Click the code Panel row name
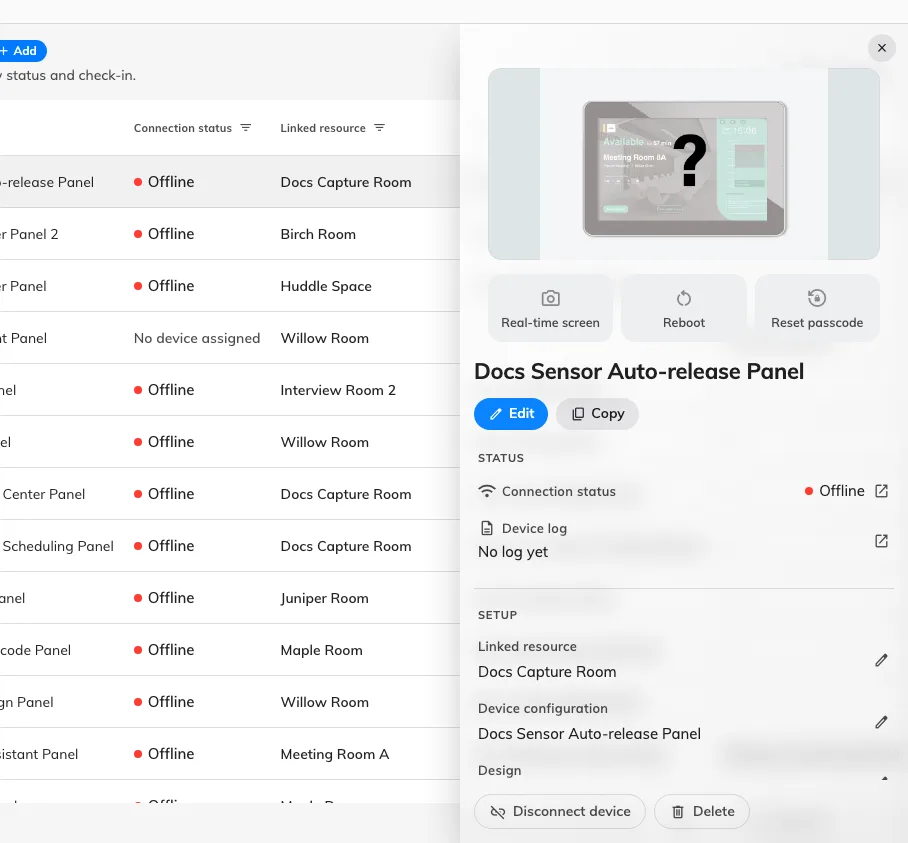This screenshot has height=843, width=908. [35, 650]
